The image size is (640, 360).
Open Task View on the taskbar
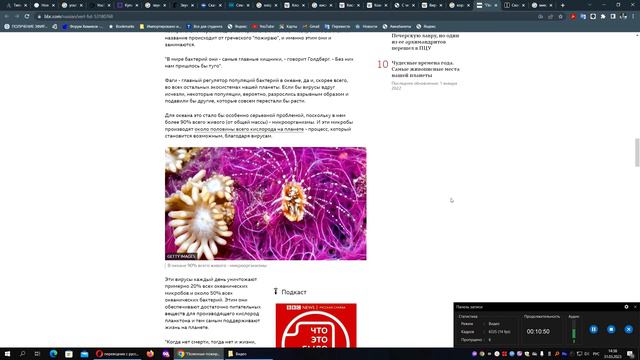coord(38,354)
